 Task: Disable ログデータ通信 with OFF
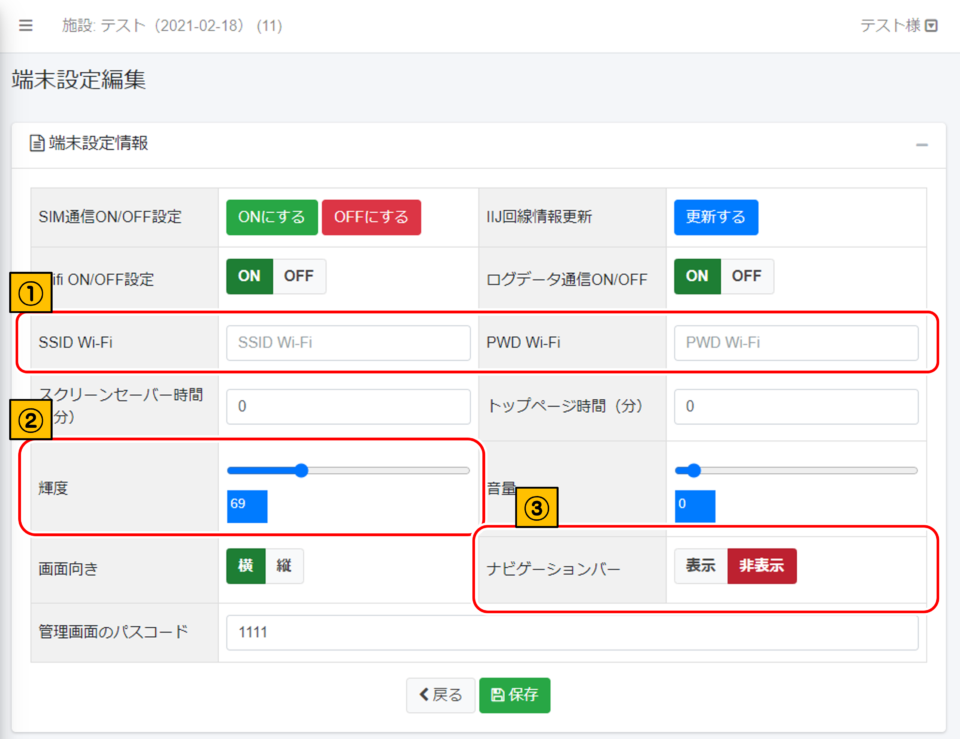(746, 276)
